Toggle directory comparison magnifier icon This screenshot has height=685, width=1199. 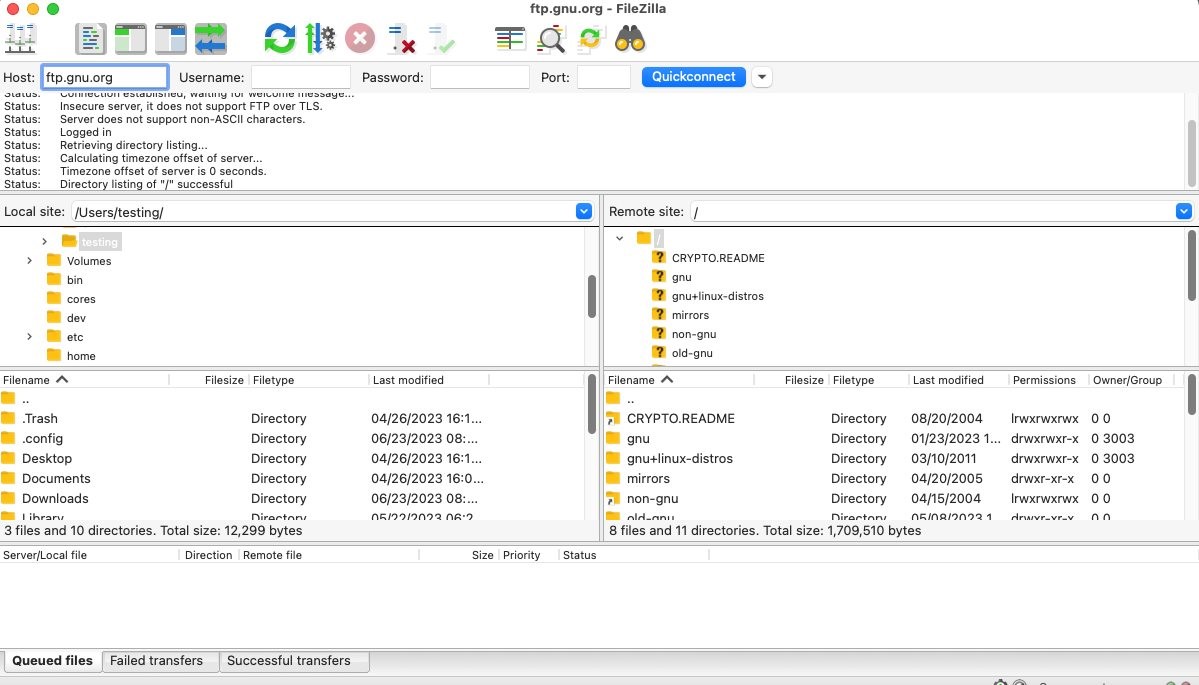pos(551,39)
